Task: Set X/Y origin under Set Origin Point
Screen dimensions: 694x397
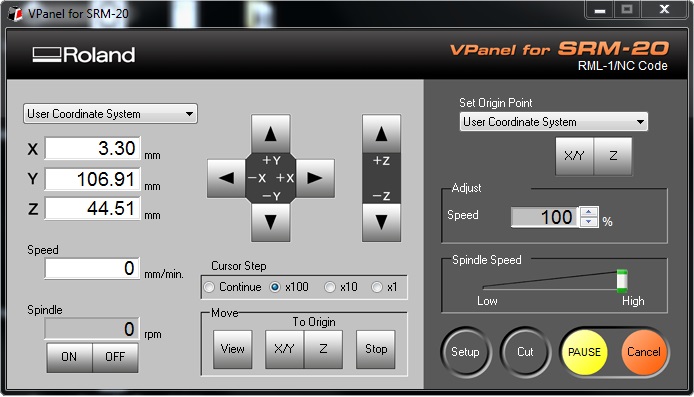Action: tap(574, 156)
